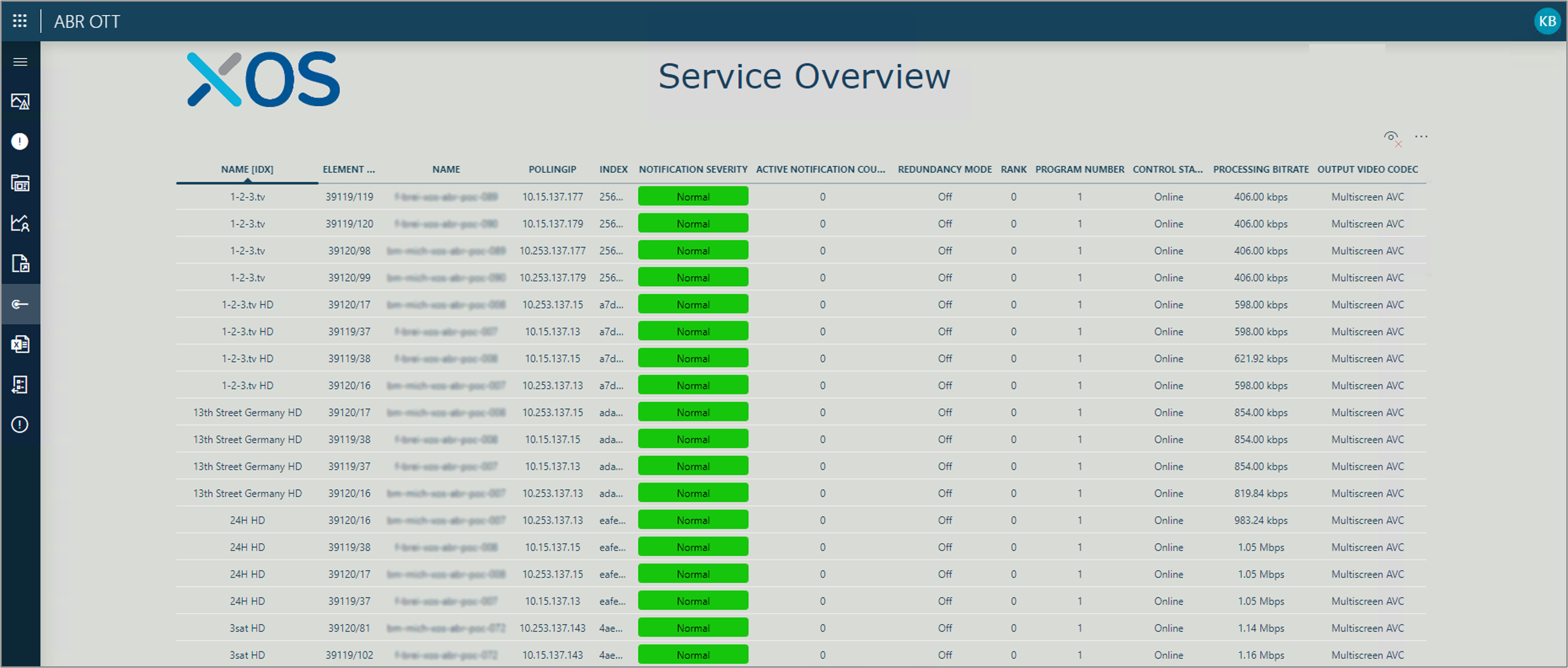
Task: Click the 819.84 kbps bitrate cell
Action: pos(1260,494)
